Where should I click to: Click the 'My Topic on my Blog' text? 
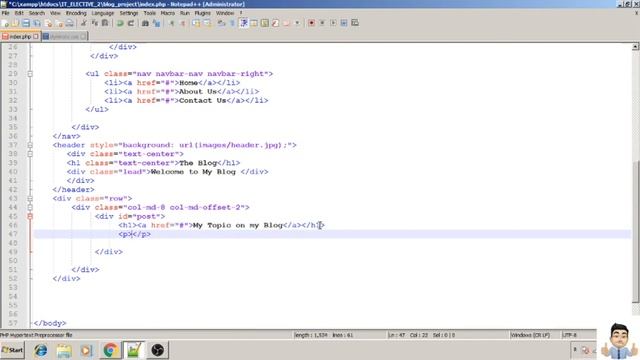click(x=238, y=225)
